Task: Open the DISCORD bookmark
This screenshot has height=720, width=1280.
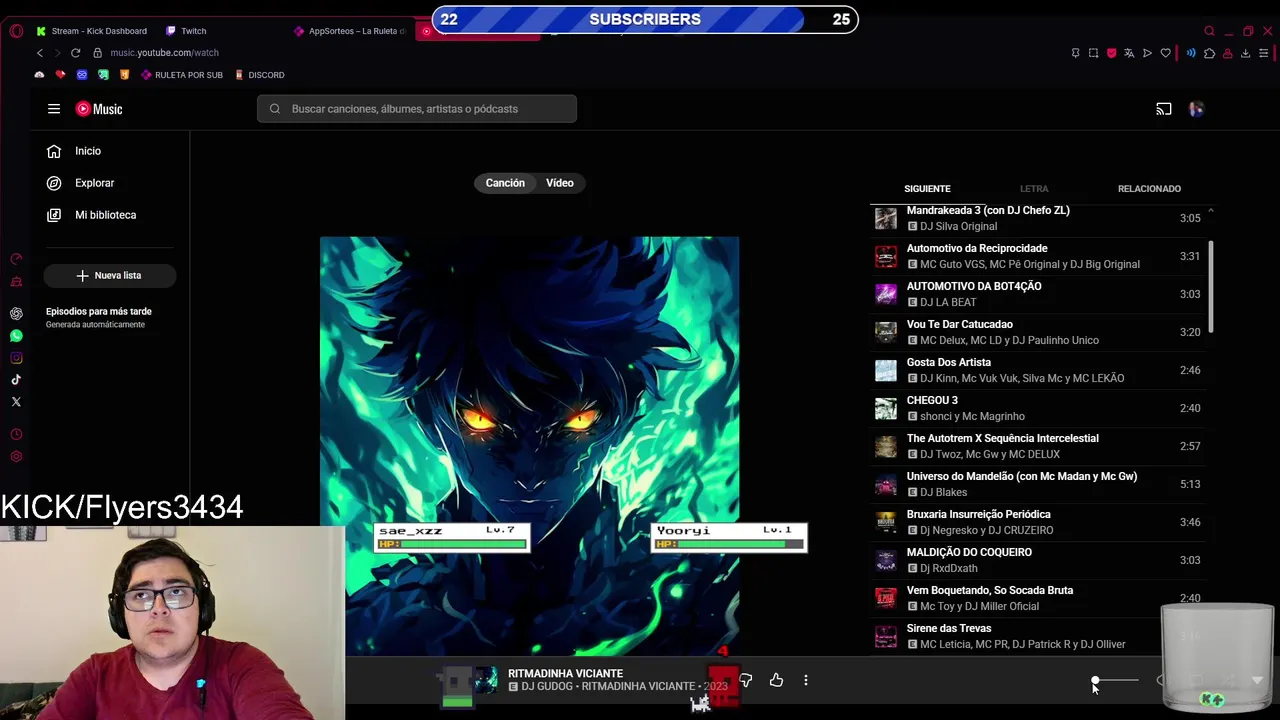Action: [259, 75]
